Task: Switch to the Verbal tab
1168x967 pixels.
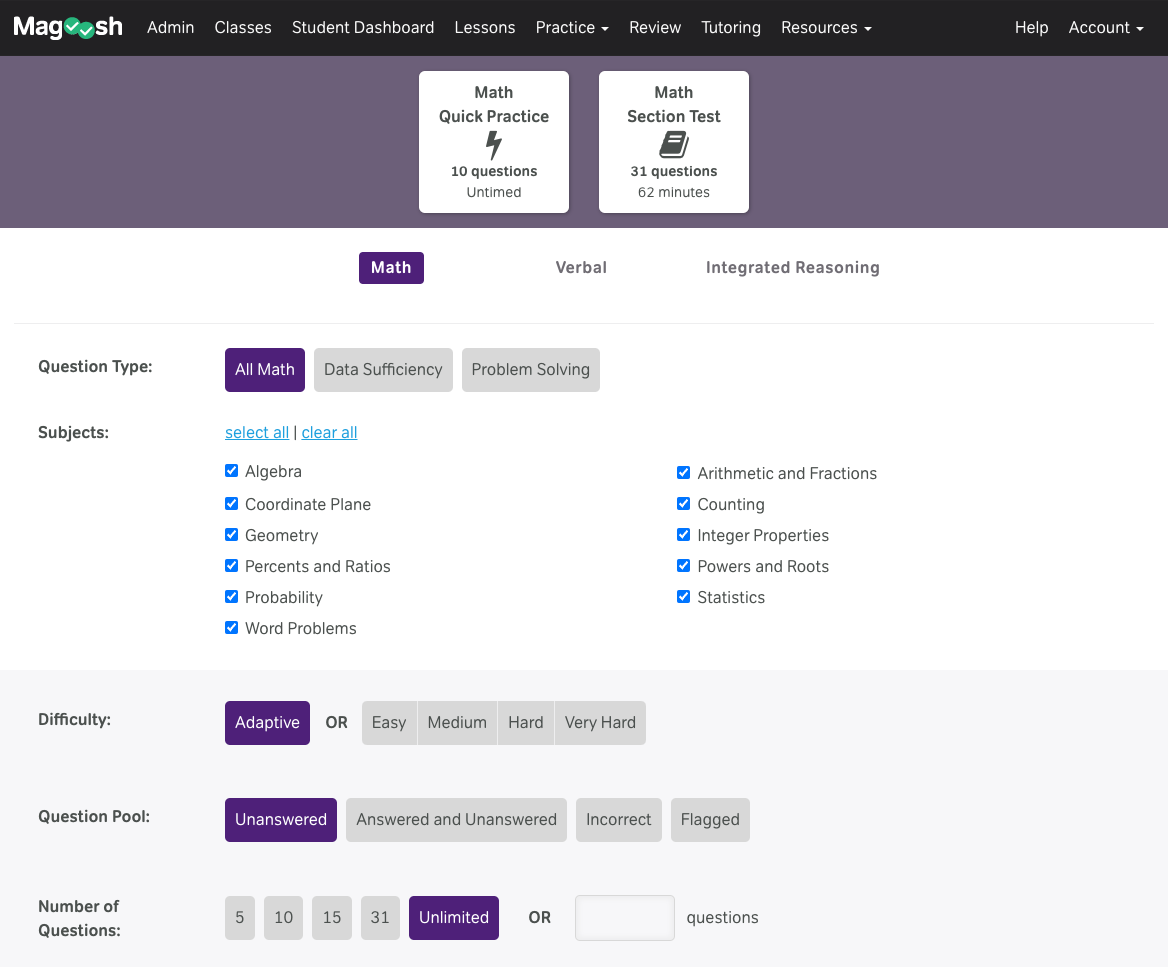Action: [x=581, y=268]
